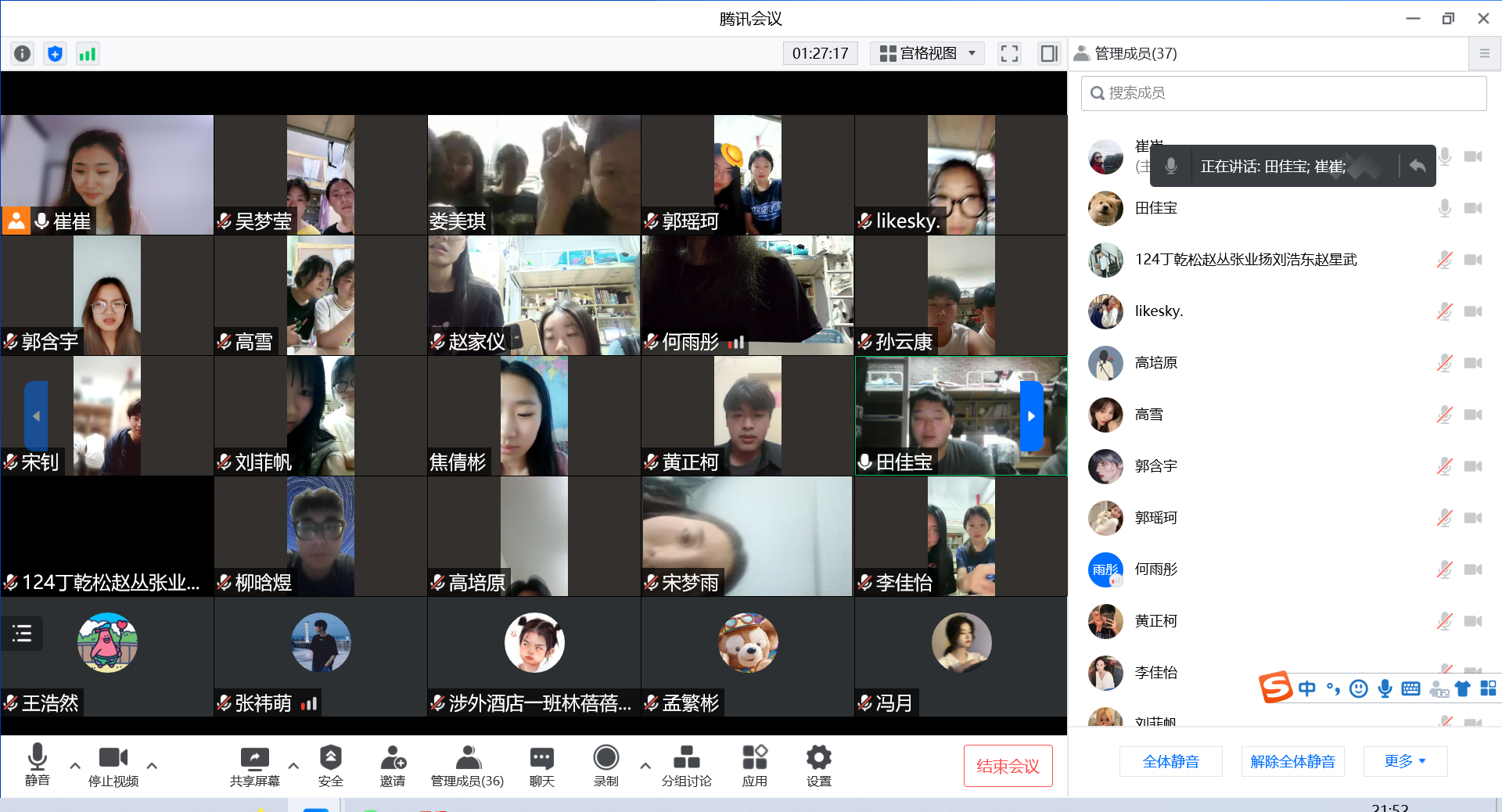Toggle the member side panel icon

pos(1048,53)
